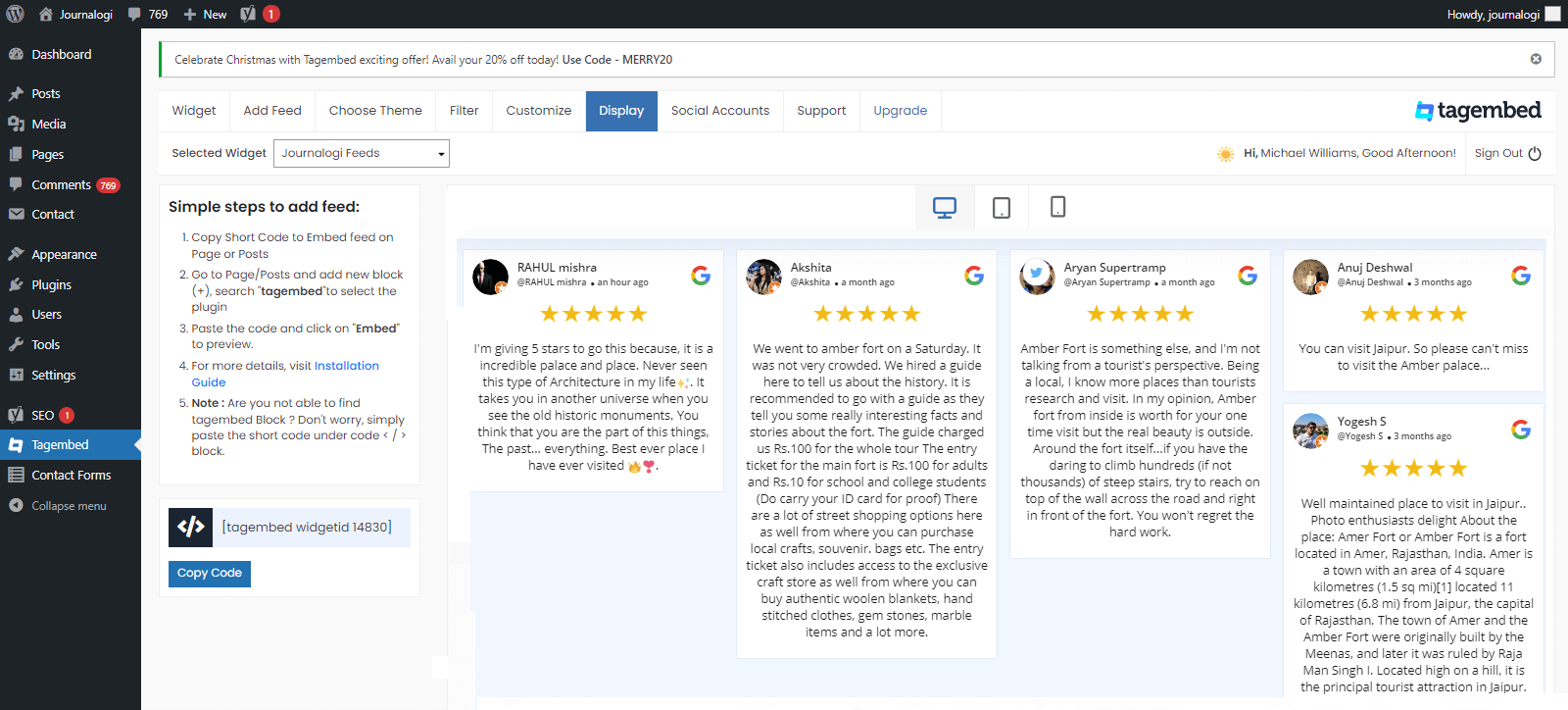Open the Customize tab

pos(539,111)
